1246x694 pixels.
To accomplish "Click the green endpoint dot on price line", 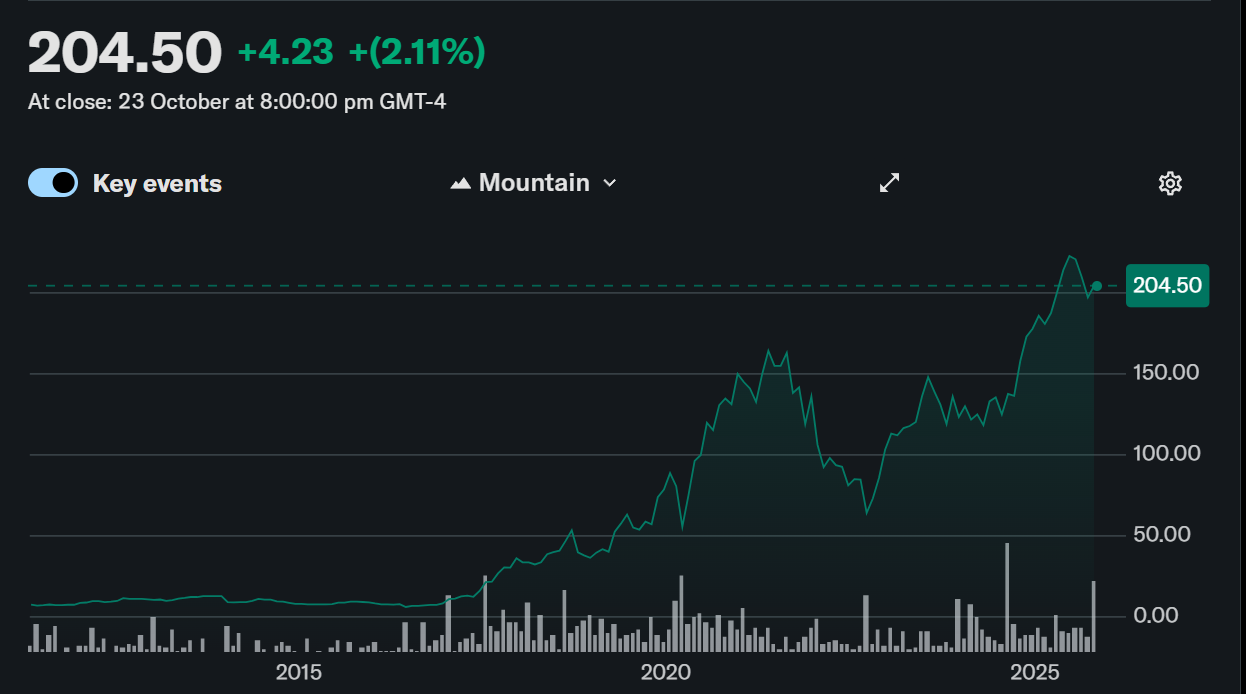I will coord(1097,286).
